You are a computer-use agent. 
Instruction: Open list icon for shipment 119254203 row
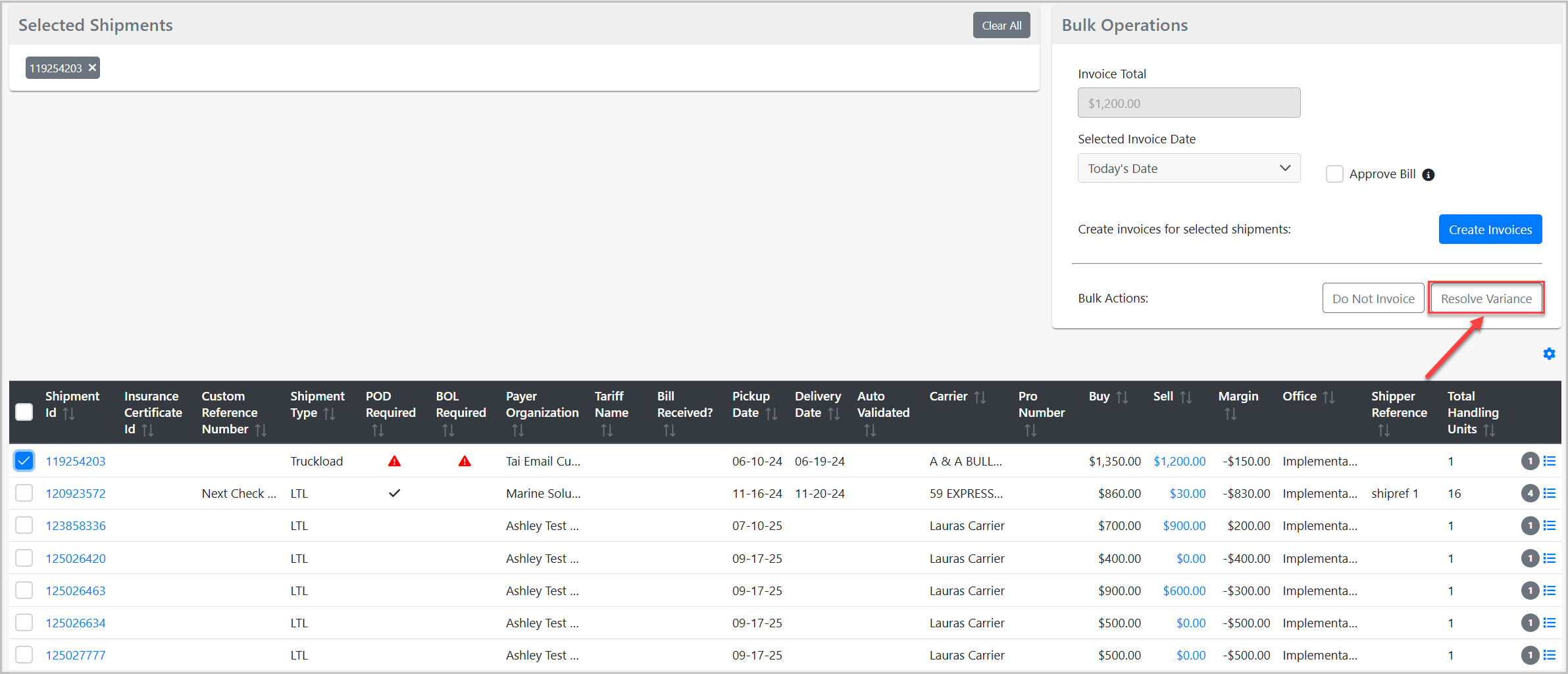point(1550,461)
